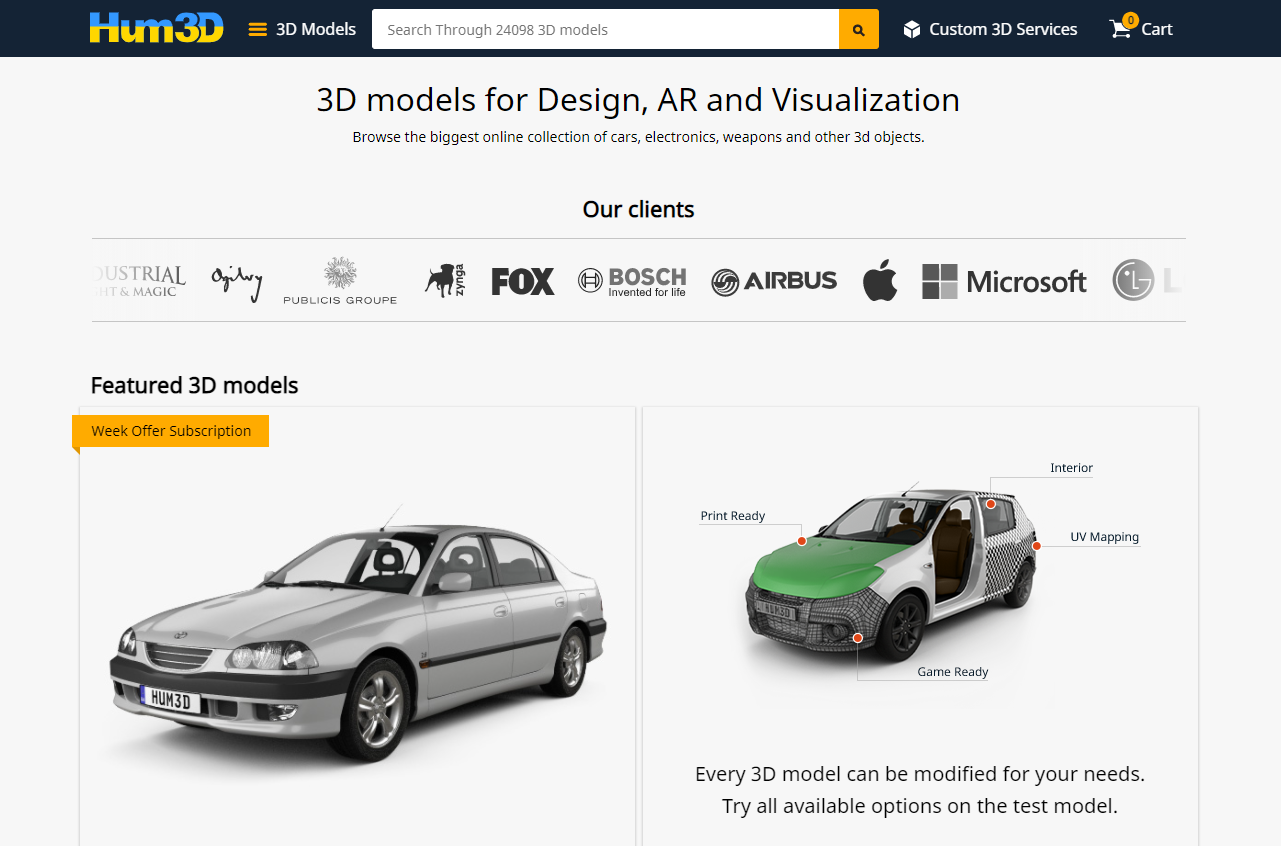Click the Print Ready hotspot dot
This screenshot has width=1281, height=846.
pyautogui.click(x=802, y=541)
